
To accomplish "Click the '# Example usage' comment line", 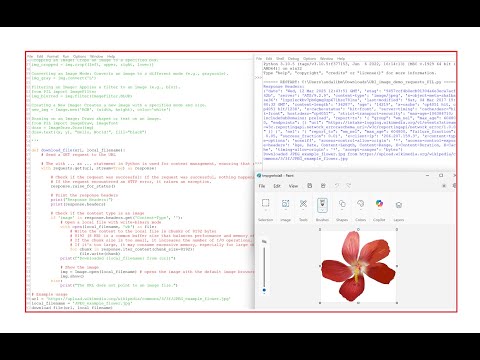I will click(49, 294).
